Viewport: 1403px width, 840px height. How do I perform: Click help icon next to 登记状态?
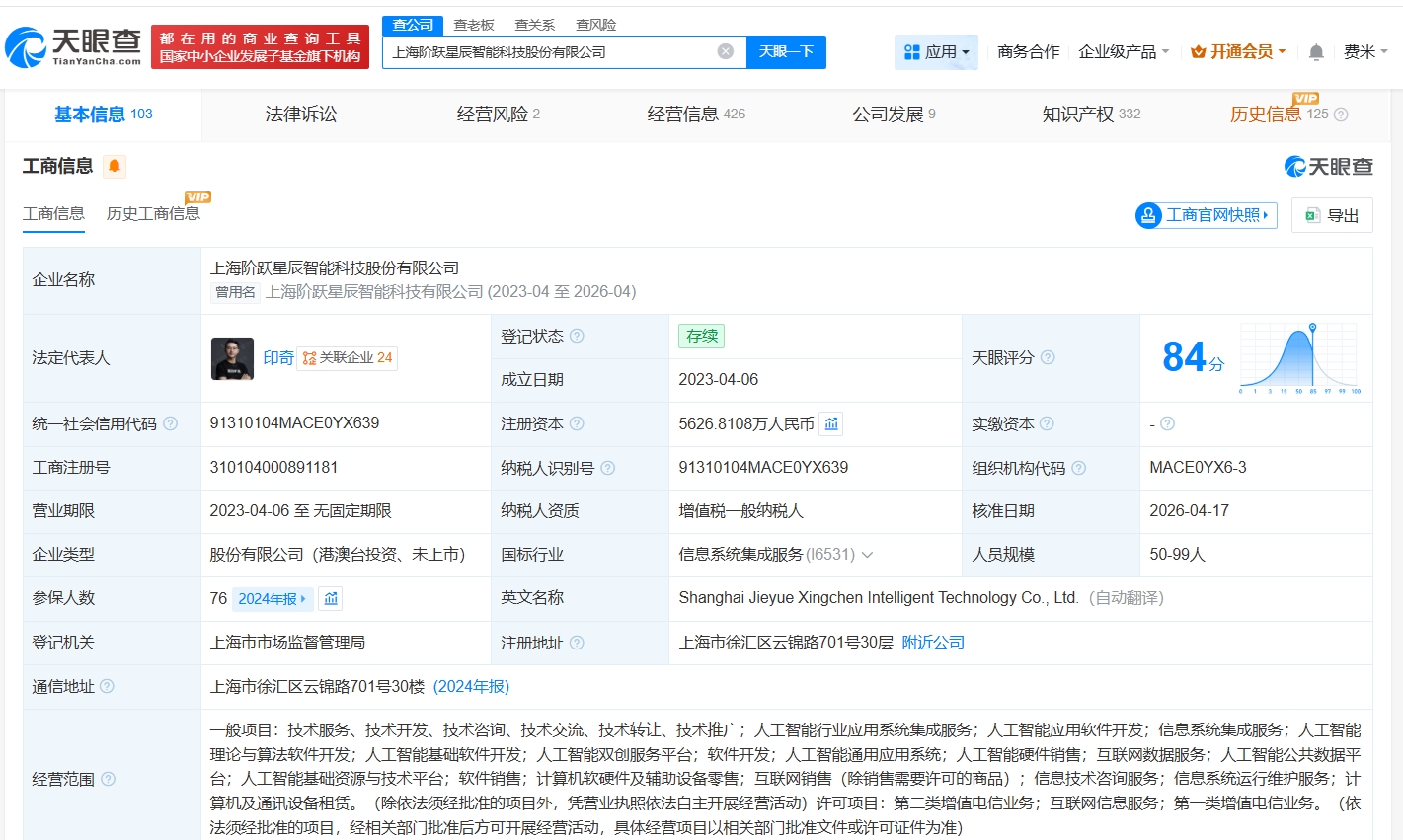pyautogui.click(x=577, y=336)
